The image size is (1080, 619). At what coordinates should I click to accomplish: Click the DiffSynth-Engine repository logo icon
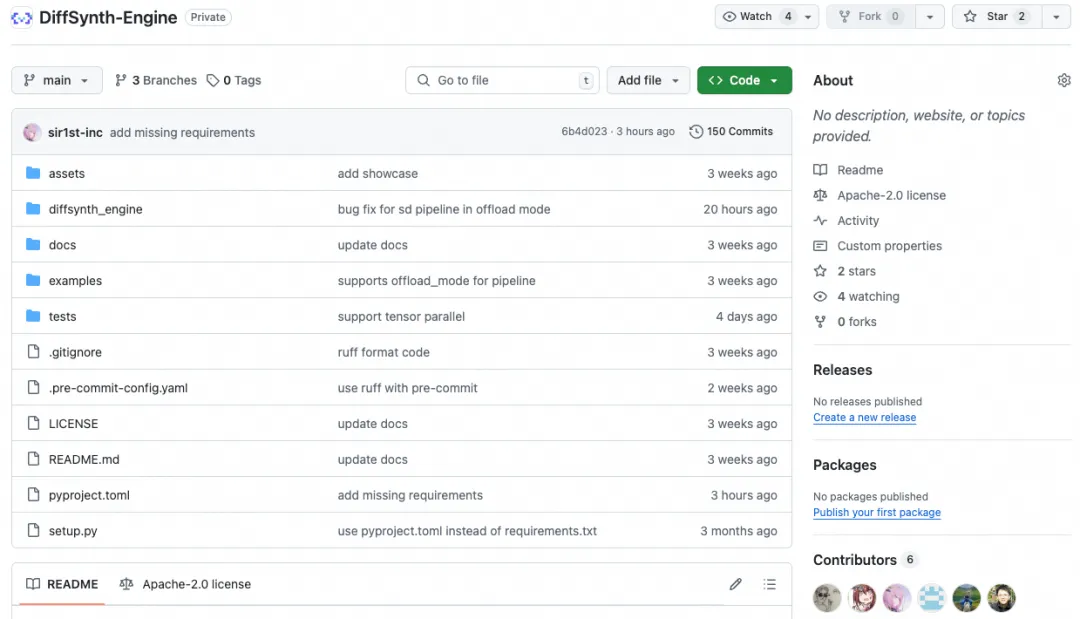coord(22,18)
